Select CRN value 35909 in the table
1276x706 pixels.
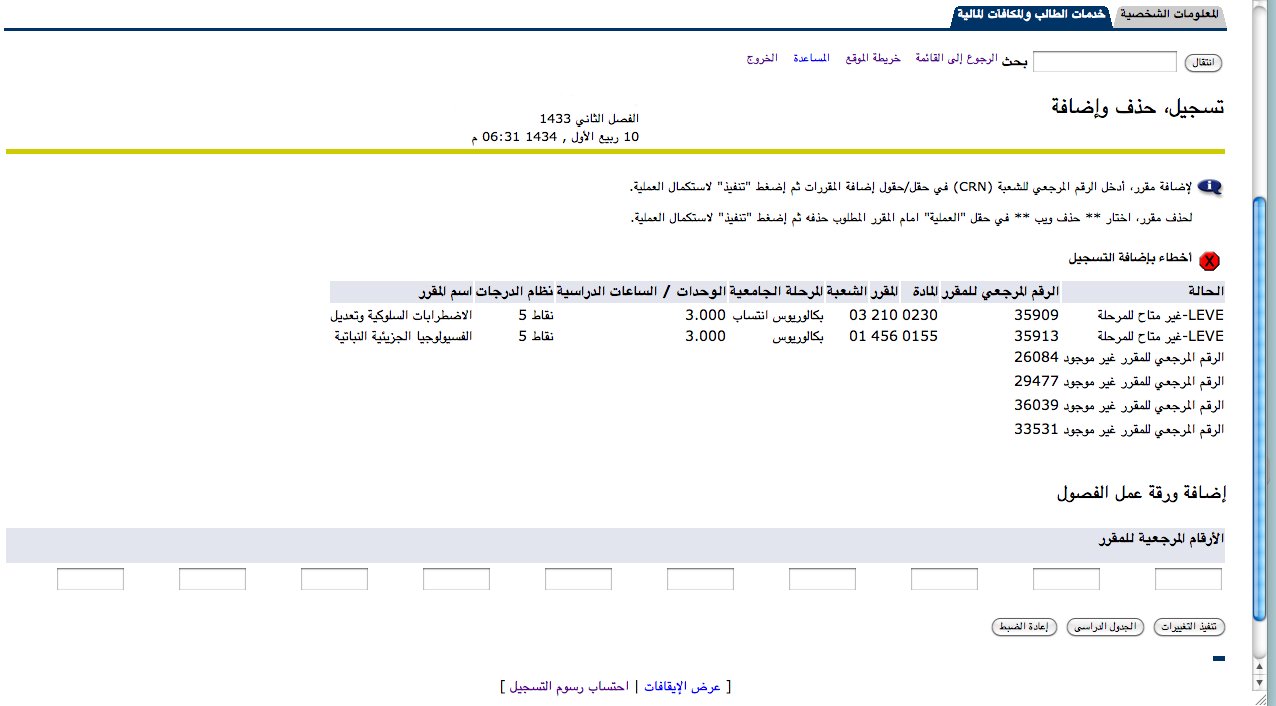[x=1036, y=315]
